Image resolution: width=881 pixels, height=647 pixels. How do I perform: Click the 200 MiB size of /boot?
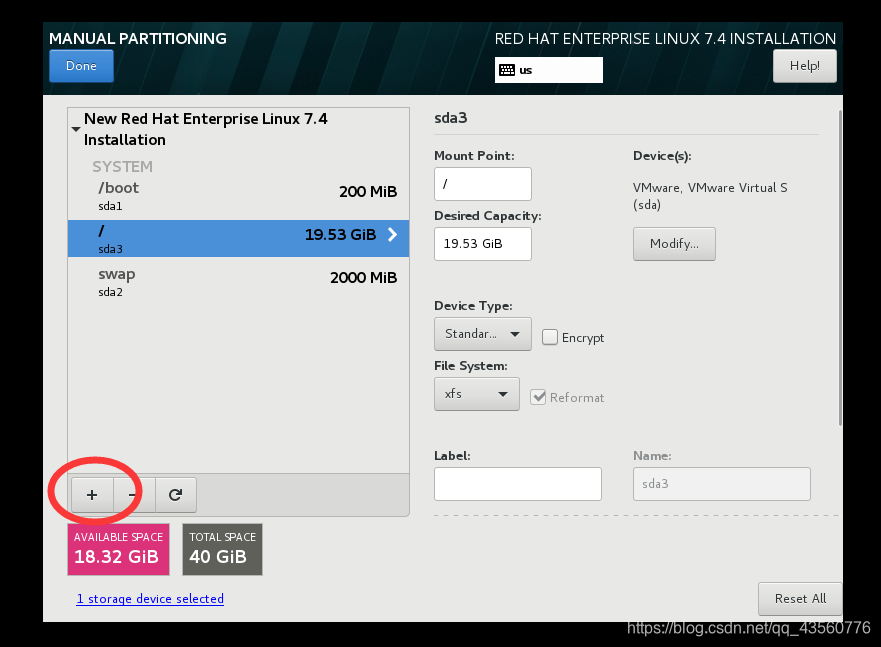click(368, 192)
